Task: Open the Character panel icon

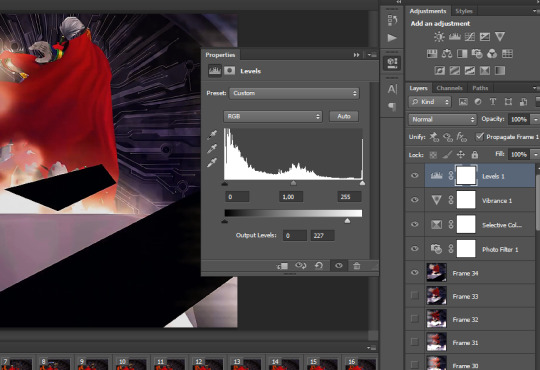Action: [392, 89]
